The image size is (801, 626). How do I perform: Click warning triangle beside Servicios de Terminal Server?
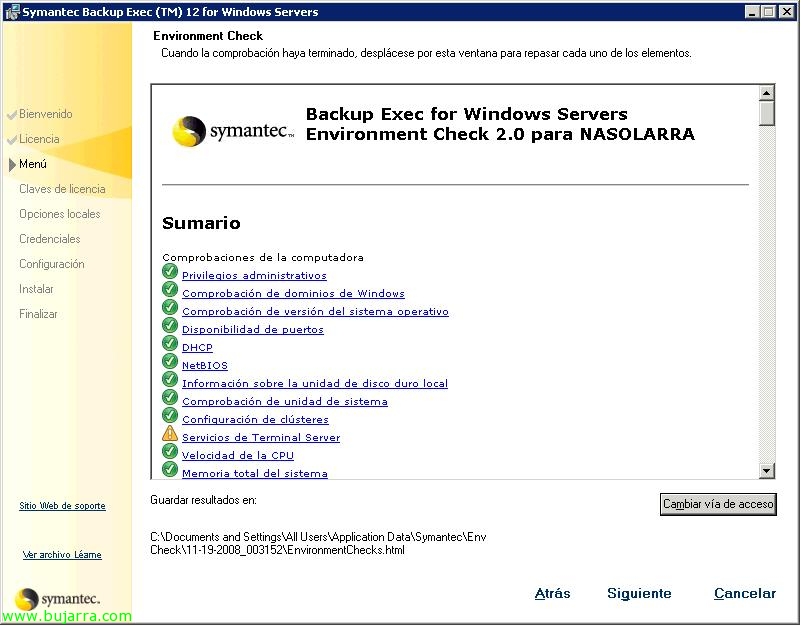170,433
